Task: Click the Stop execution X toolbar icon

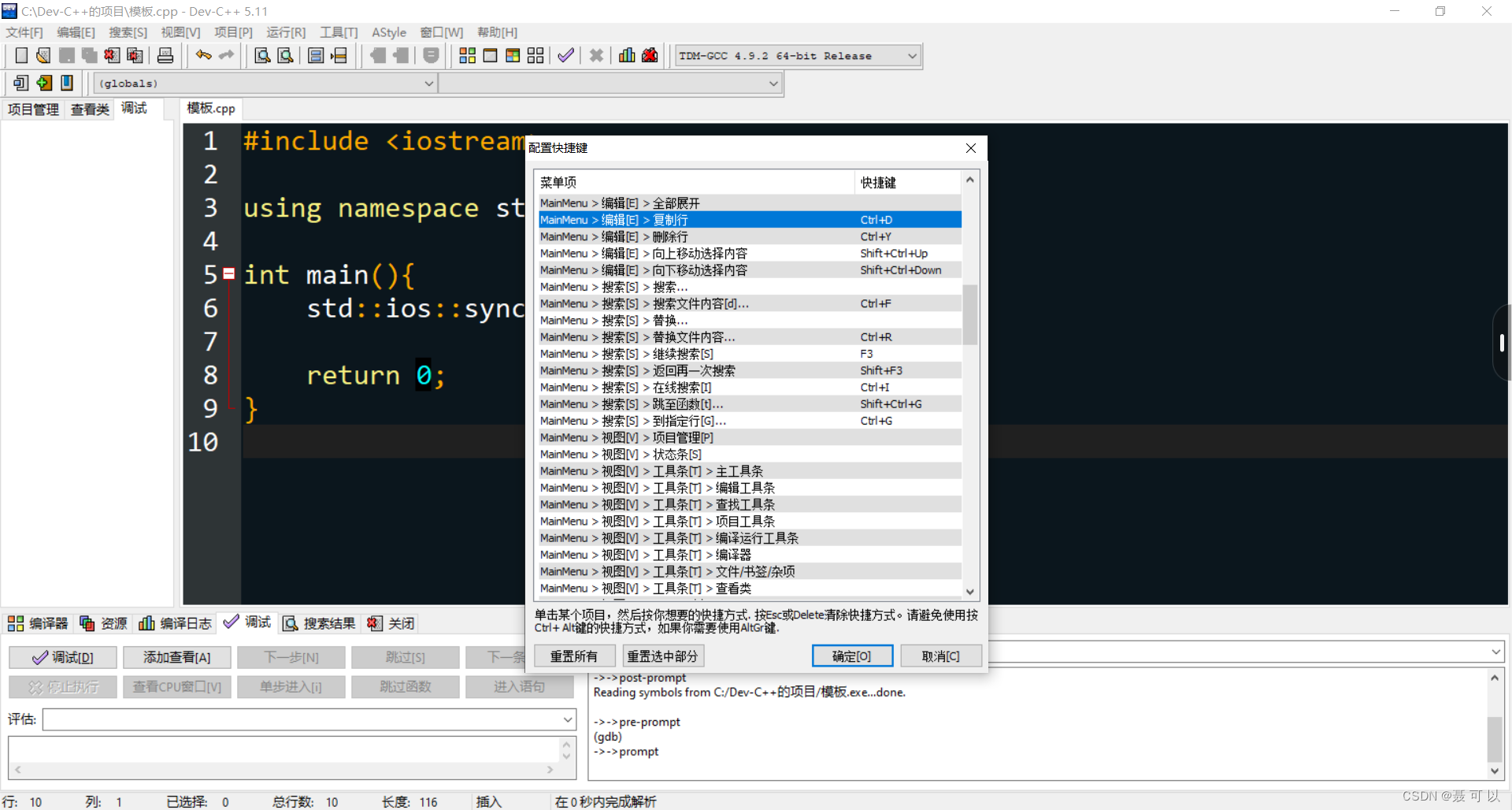Action: 596,55
